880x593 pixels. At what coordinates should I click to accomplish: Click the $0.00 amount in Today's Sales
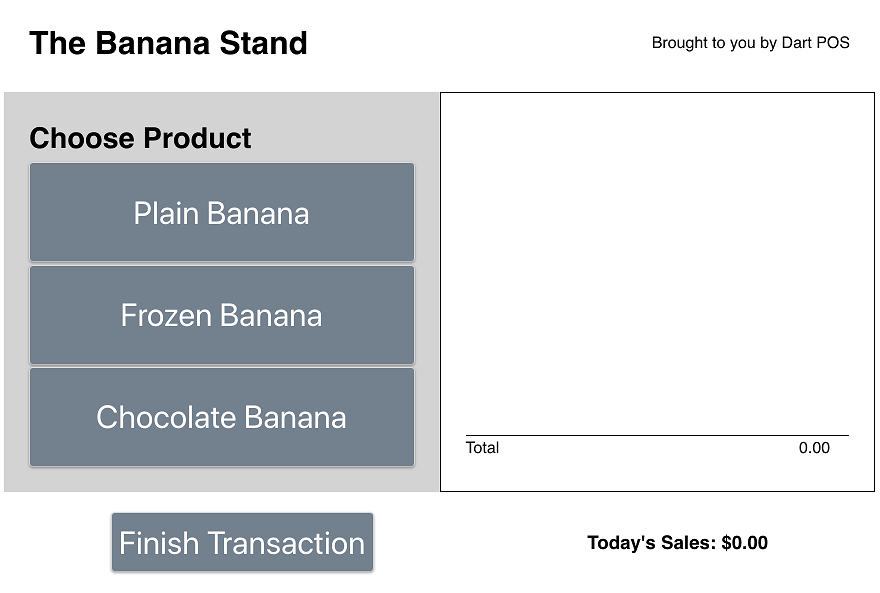744,543
